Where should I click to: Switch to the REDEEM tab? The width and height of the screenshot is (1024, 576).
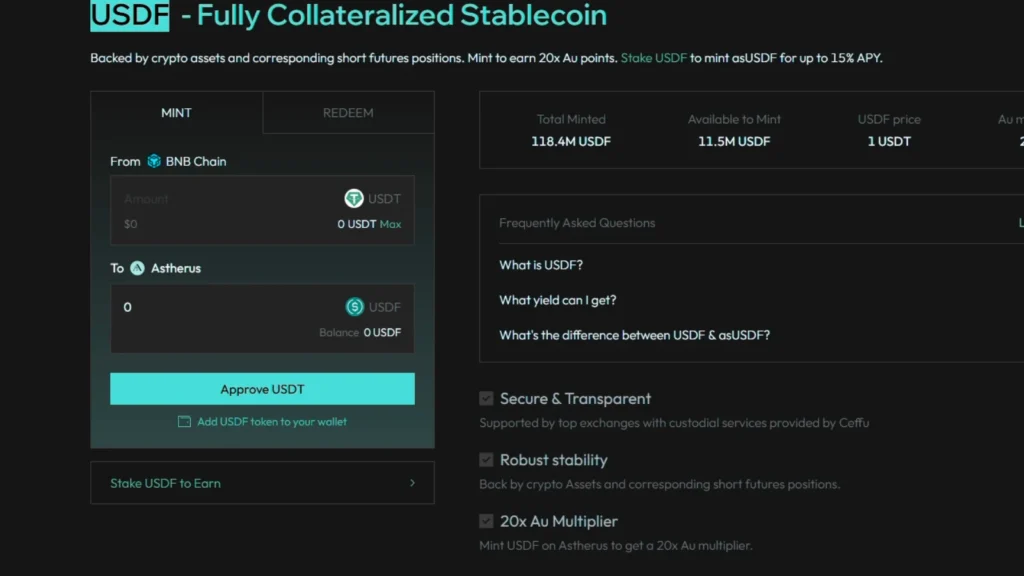pyautogui.click(x=348, y=113)
